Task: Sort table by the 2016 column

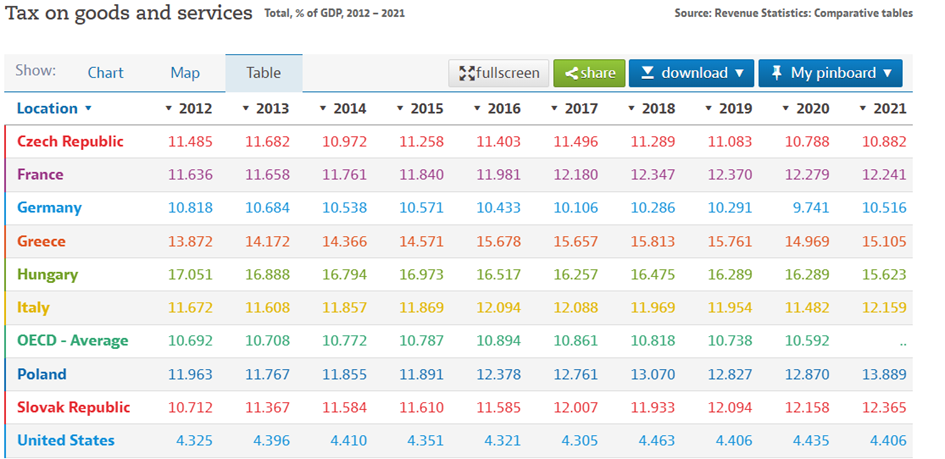Action: coord(498,108)
